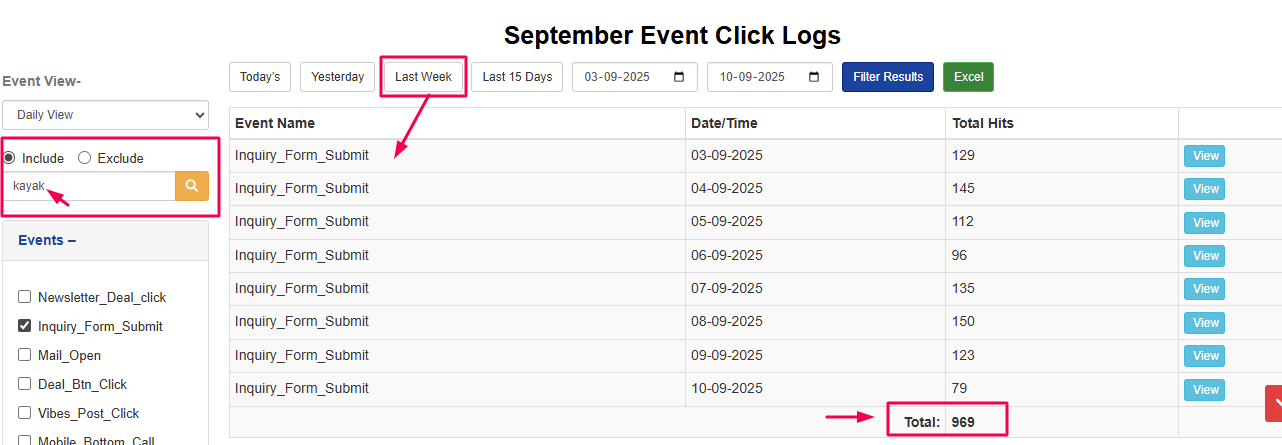Viewport: 1282px width, 445px height.
Task: Choose the Last Week date range
Action: (x=423, y=77)
